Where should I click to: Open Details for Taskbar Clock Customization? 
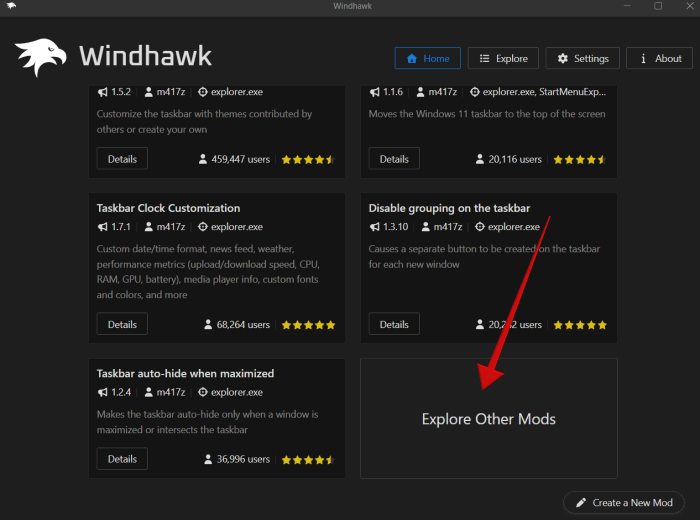122,324
